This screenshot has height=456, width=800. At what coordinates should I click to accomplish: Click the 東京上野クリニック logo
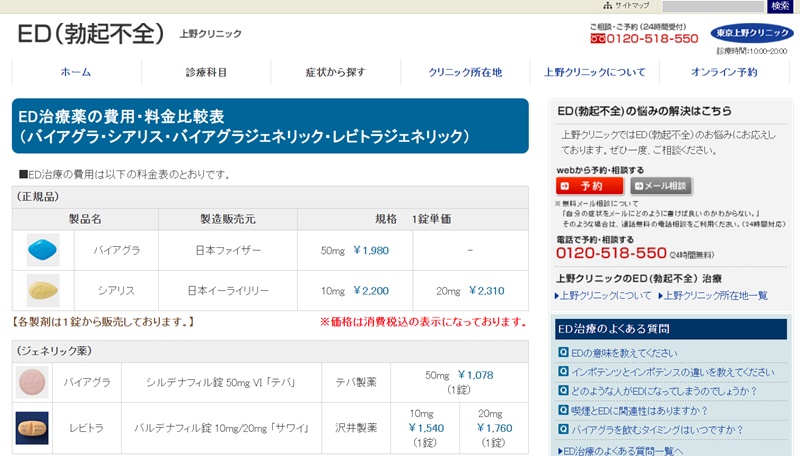(x=751, y=33)
